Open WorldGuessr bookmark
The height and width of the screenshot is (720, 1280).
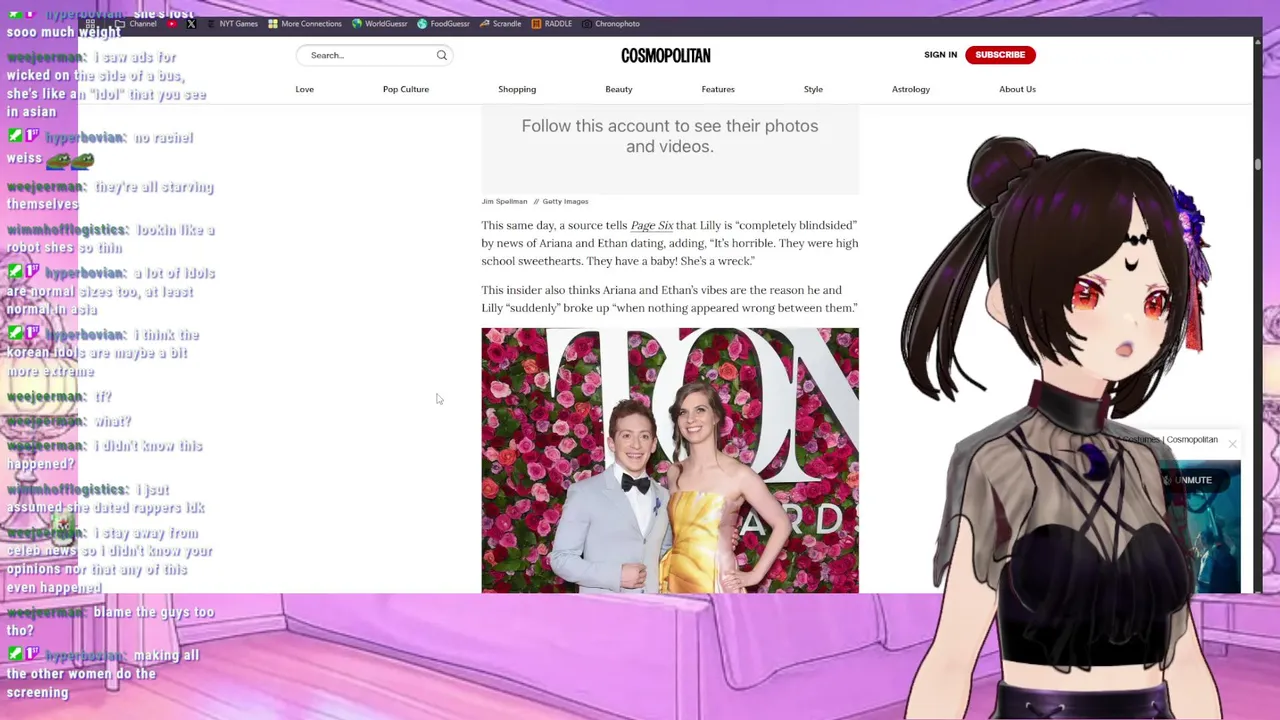[x=379, y=24]
